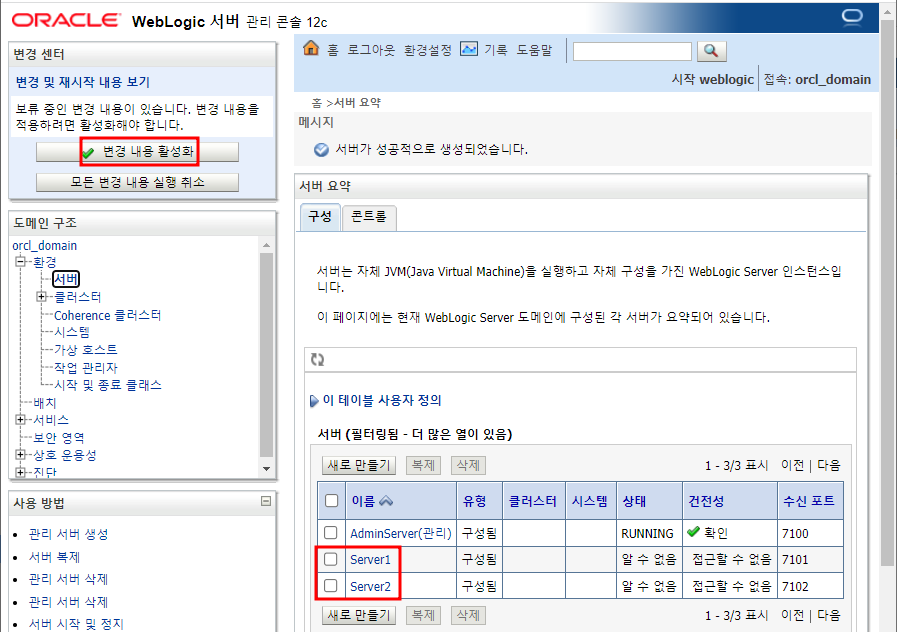
Task: Switch to the 콘트롤 tab
Action: pos(369,217)
